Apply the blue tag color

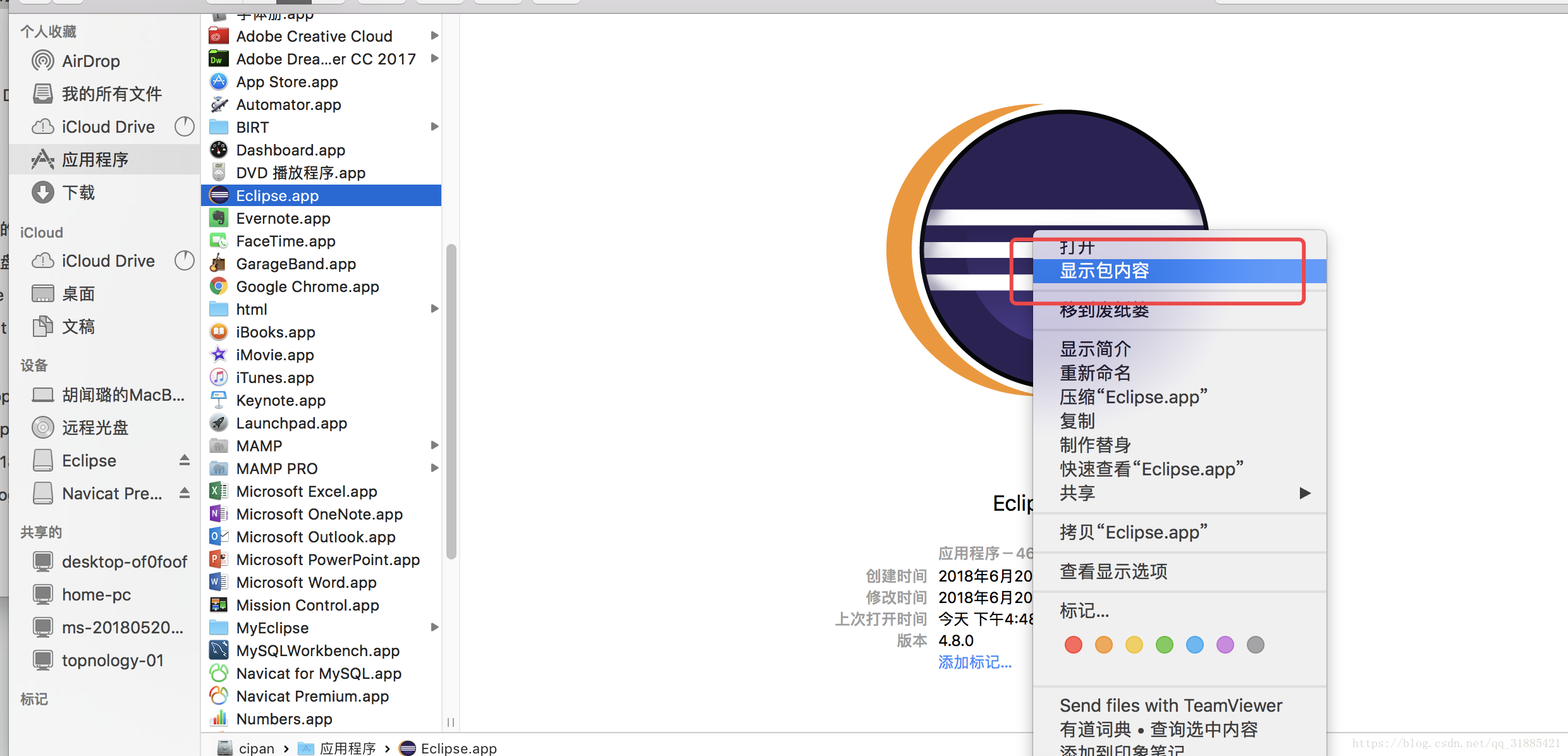click(1195, 645)
